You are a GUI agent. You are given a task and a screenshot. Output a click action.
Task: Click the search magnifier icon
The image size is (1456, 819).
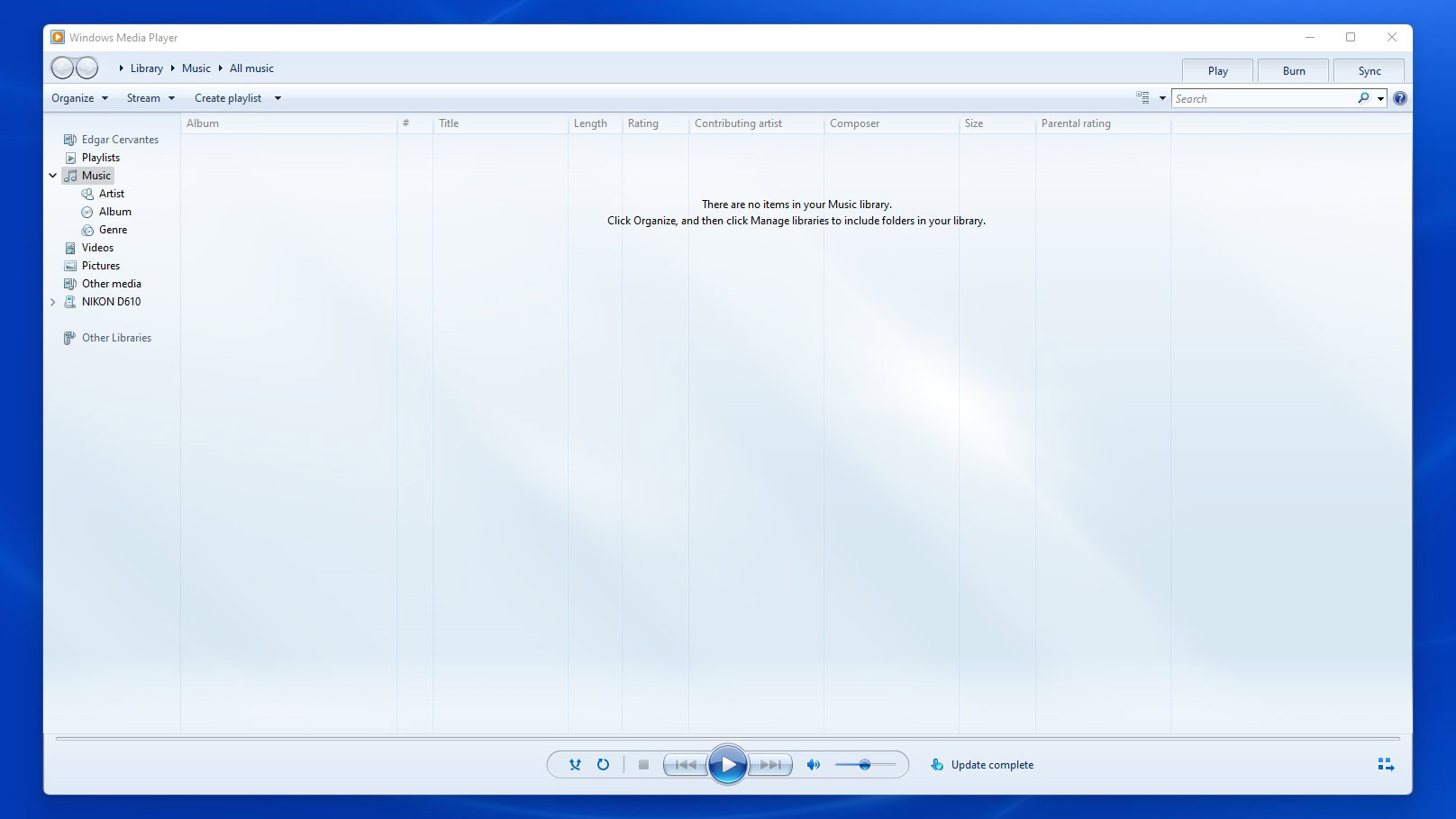1363,98
